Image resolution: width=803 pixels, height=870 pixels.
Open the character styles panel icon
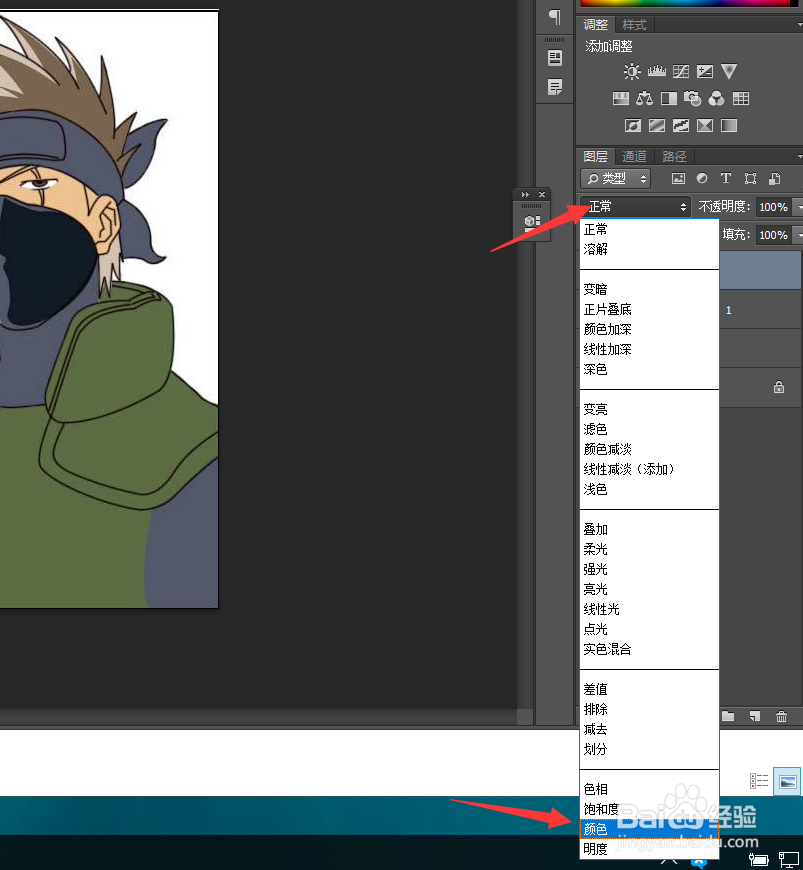pos(554,58)
